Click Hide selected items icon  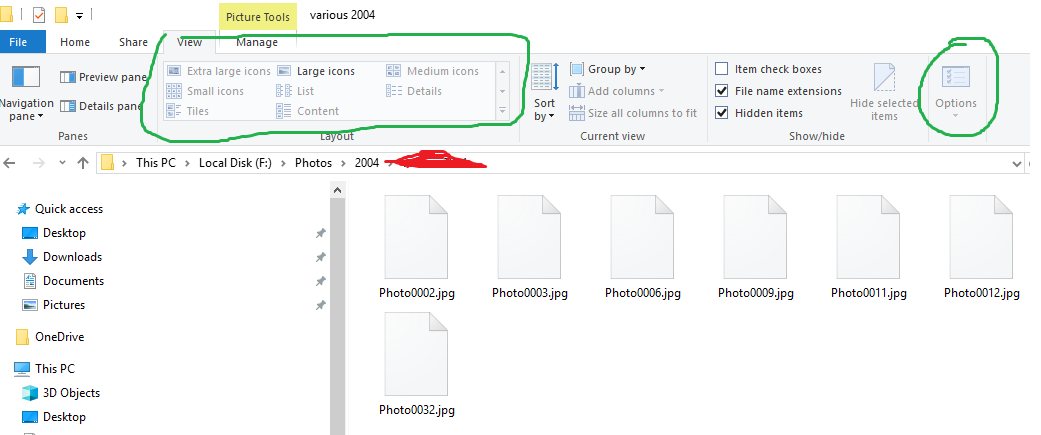(x=884, y=93)
